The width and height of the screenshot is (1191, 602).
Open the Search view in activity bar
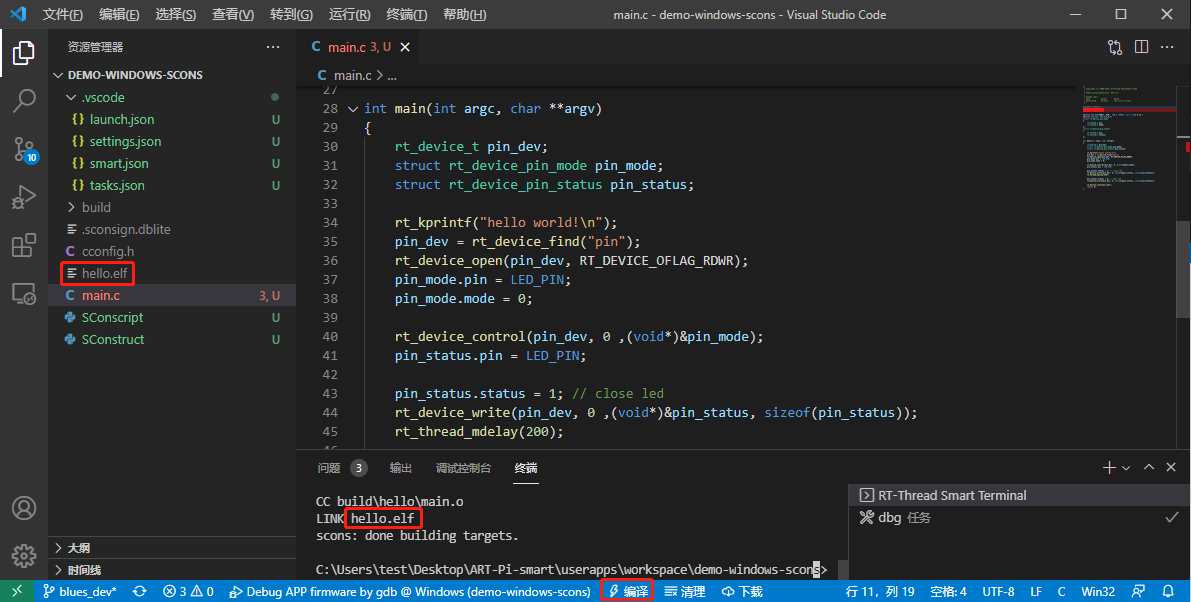(x=24, y=101)
